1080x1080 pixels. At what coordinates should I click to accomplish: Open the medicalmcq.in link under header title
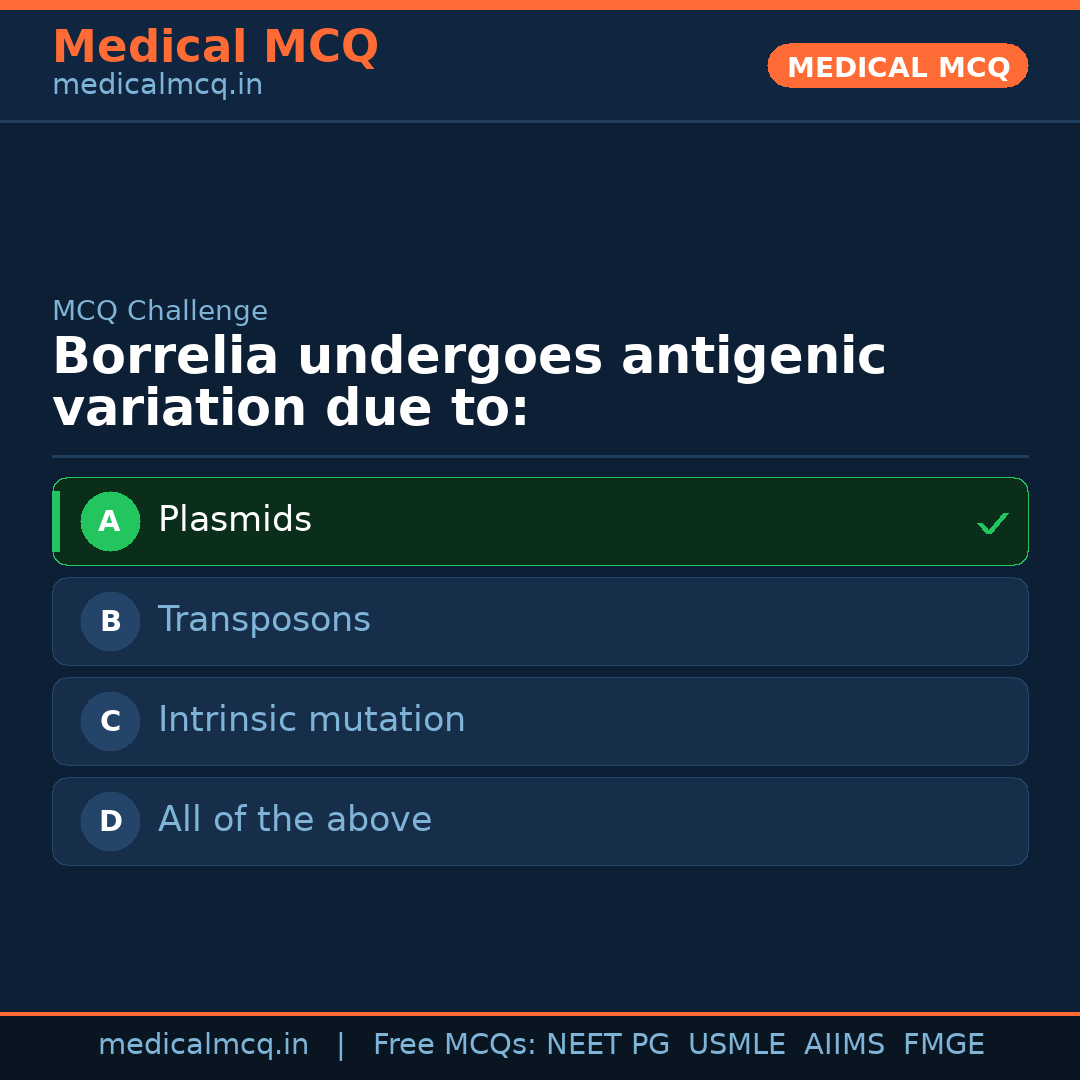(x=157, y=86)
